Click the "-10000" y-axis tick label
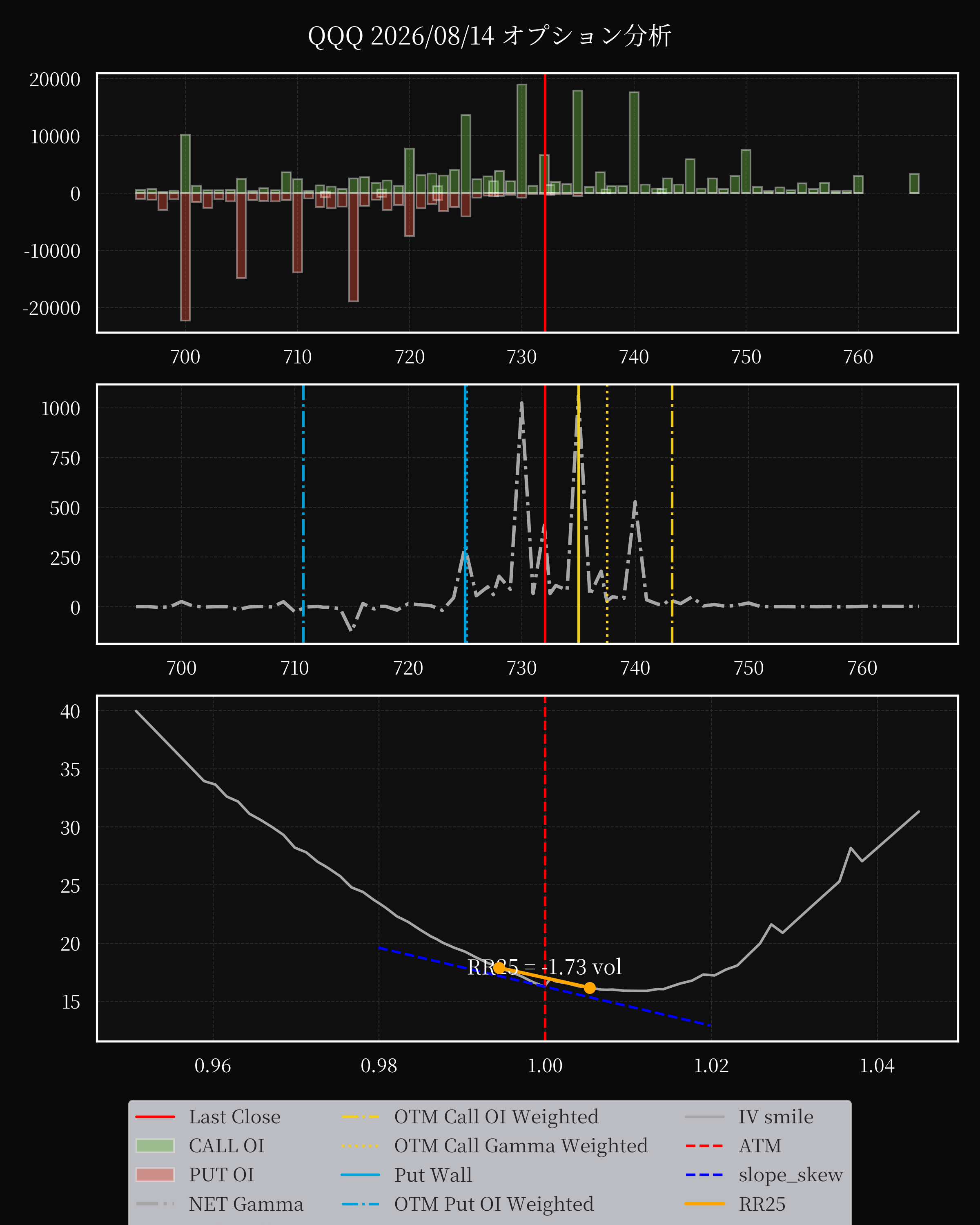 point(52,251)
